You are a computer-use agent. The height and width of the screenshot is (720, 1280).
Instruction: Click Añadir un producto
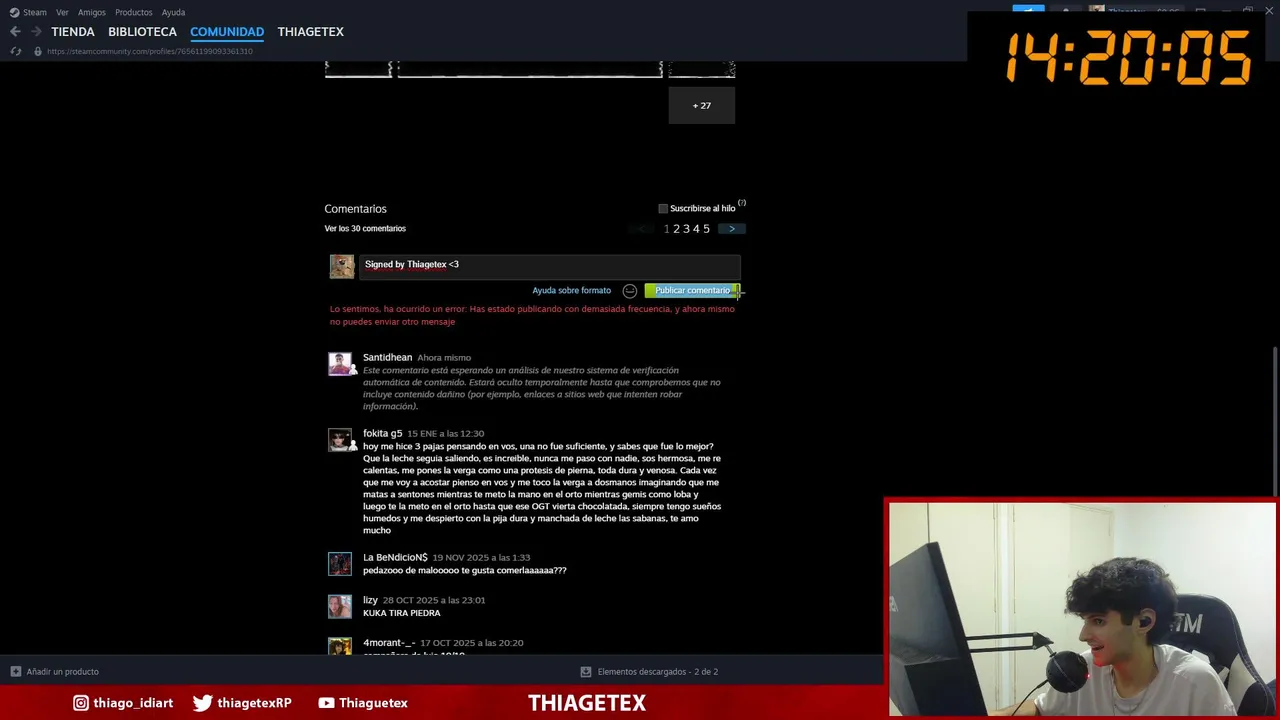coord(62,672)
